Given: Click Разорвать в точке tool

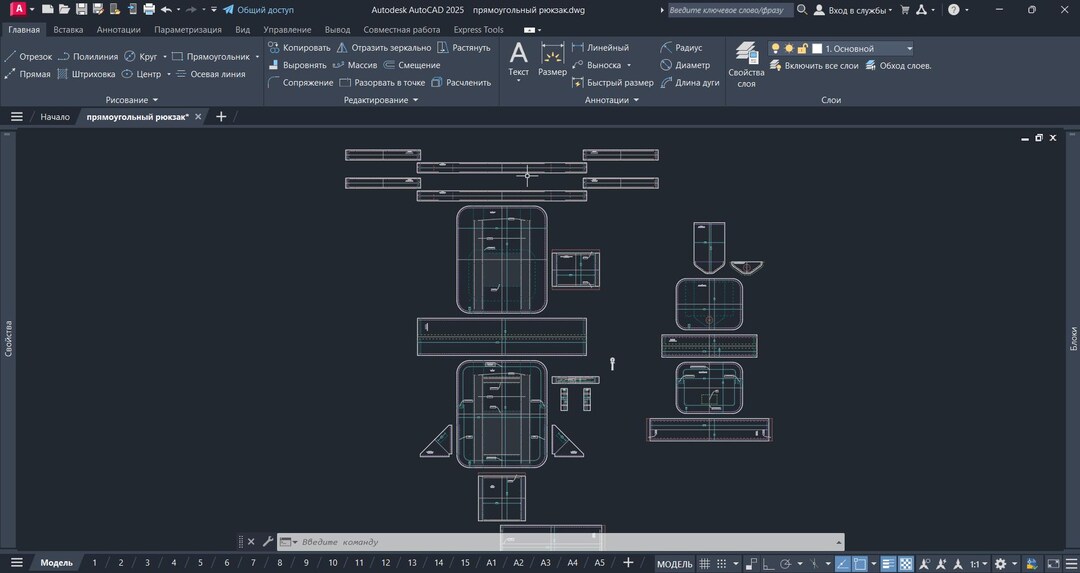Looking at the screenshot, I should pos(382,83).
